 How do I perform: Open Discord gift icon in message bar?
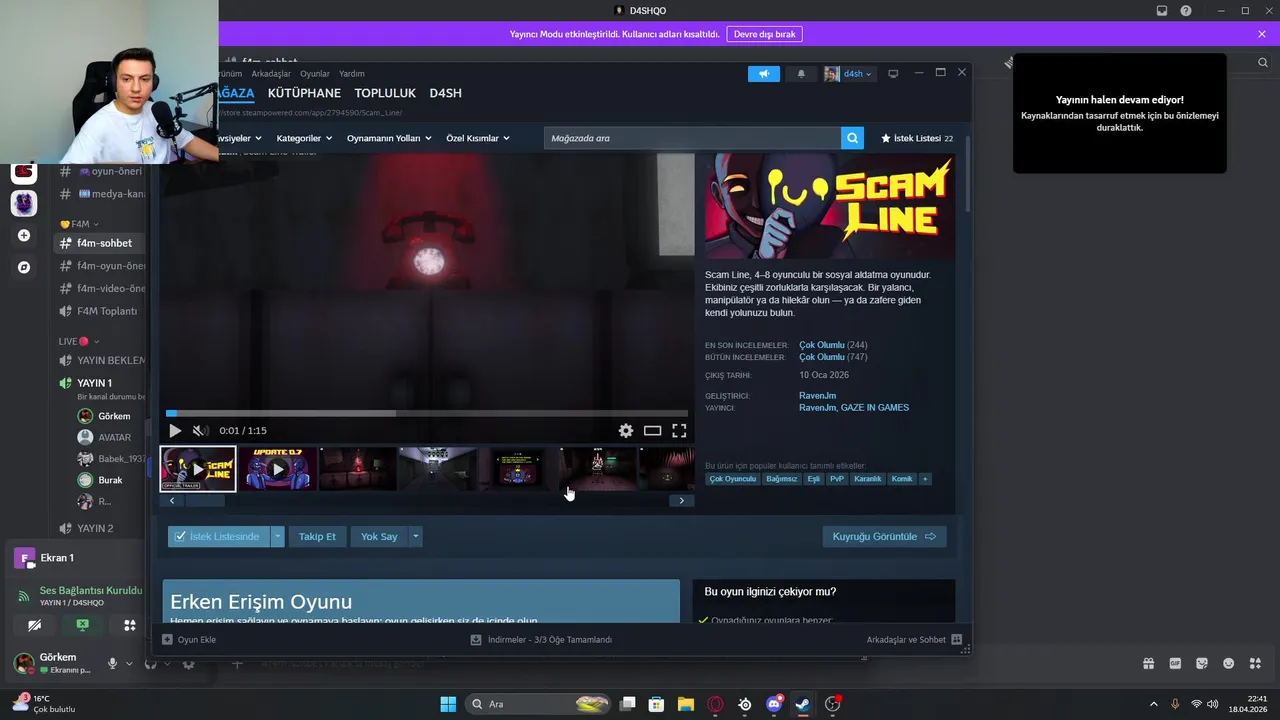coord(1149,663)
